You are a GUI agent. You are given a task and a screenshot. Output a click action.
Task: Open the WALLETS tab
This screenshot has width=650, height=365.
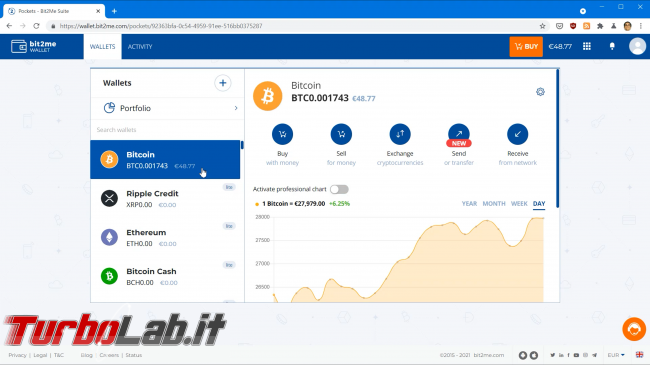pyautogui.click(x=102, y=46)
